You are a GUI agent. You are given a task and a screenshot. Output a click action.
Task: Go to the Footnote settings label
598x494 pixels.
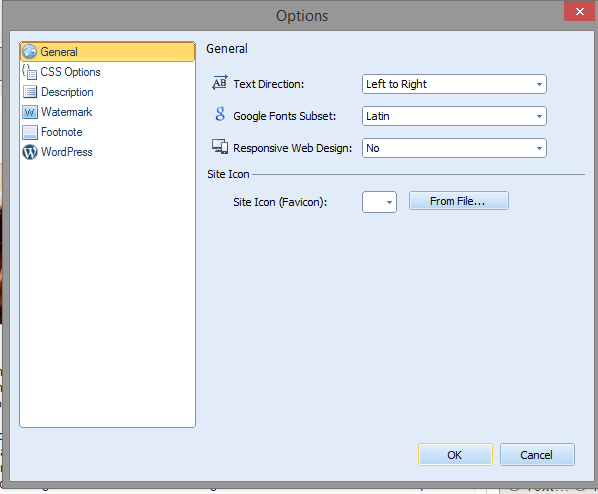[62, 132]
